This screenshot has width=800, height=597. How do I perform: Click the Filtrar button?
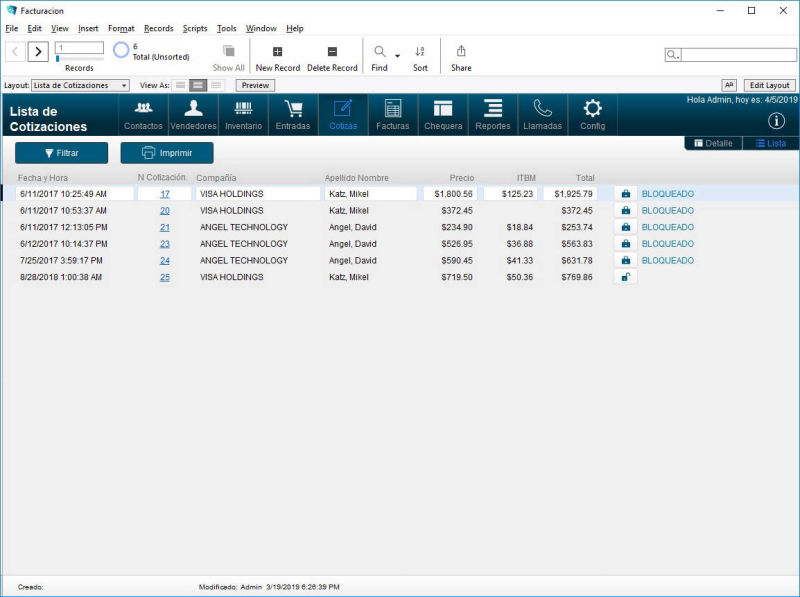tap(62, 153)
